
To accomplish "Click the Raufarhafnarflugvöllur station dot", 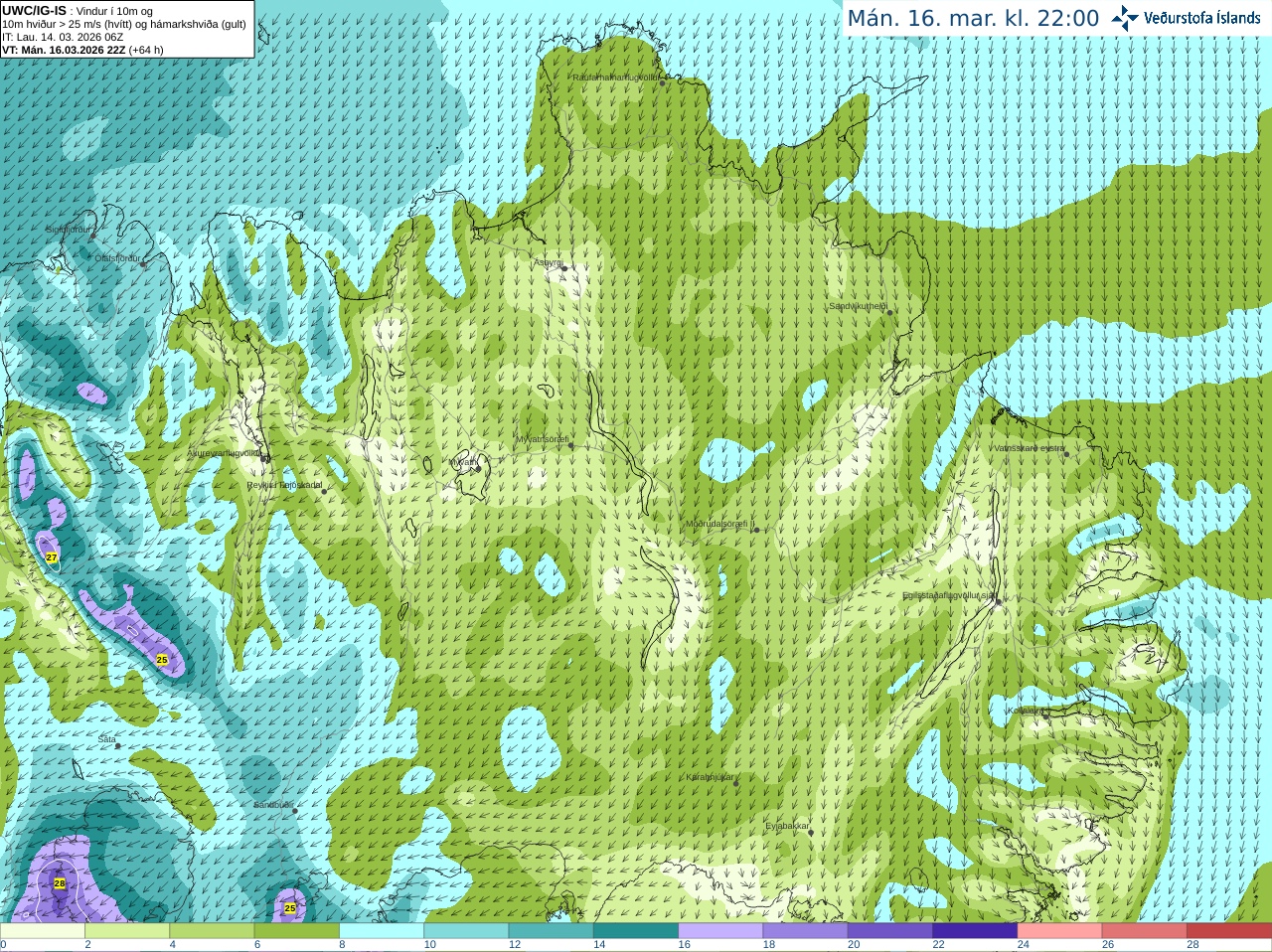I will click(663, 83).
